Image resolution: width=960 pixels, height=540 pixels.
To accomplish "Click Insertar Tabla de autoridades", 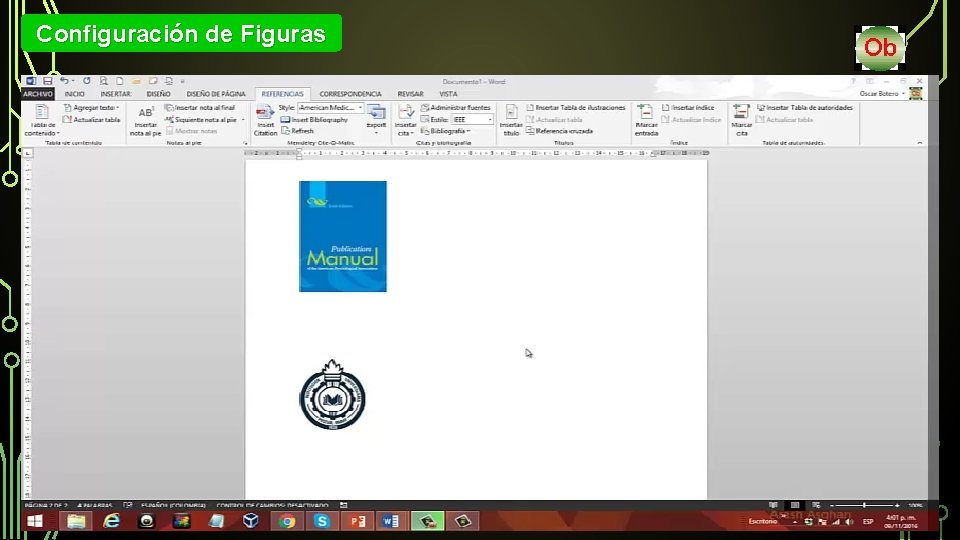I will [804, 108].
